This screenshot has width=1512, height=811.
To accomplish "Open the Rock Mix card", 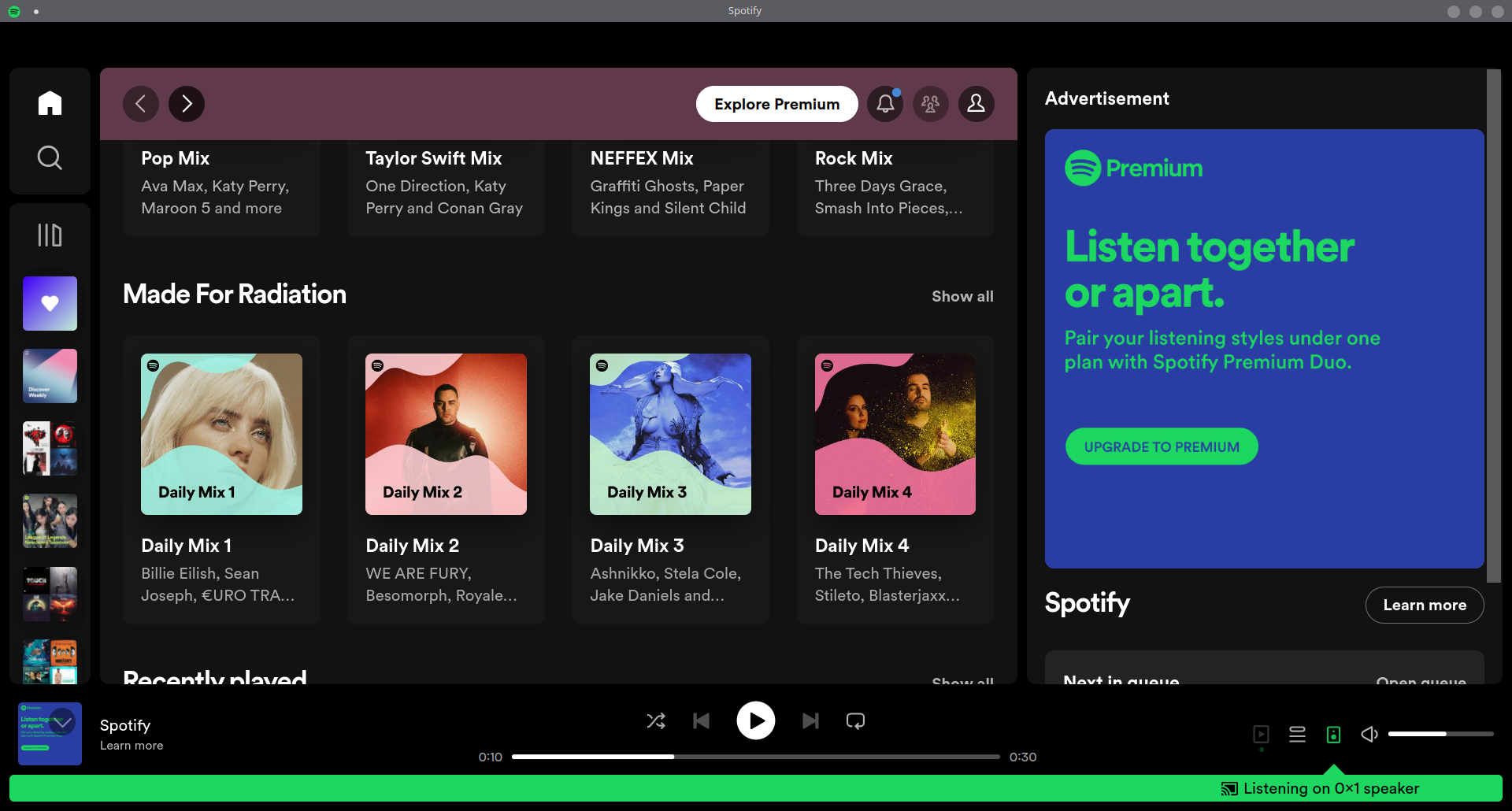I will pos(895,187).
